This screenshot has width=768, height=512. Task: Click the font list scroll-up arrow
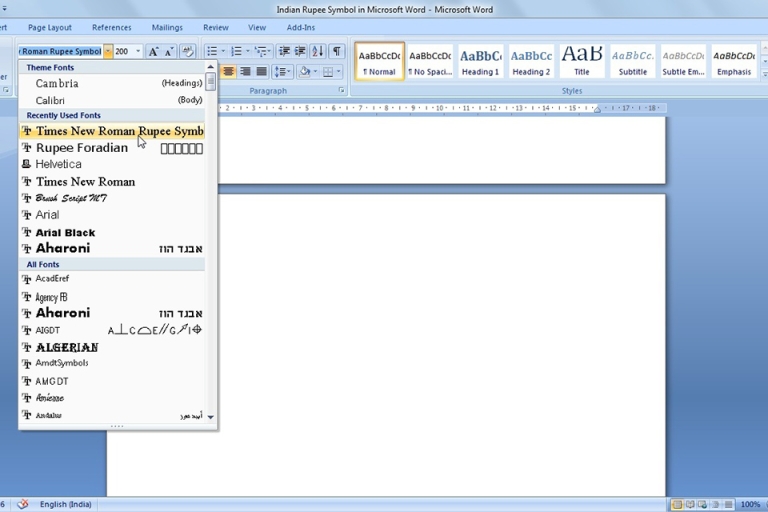[x=211, y=67]
